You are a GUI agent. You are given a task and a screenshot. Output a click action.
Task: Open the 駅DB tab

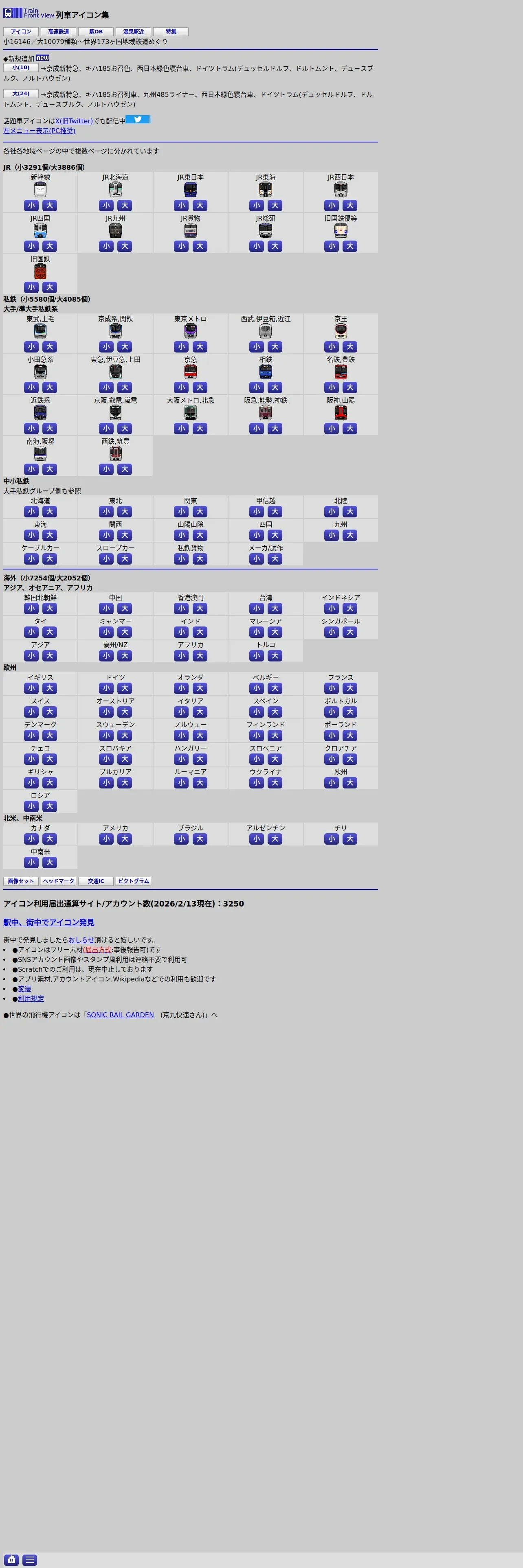coord(96,32)
